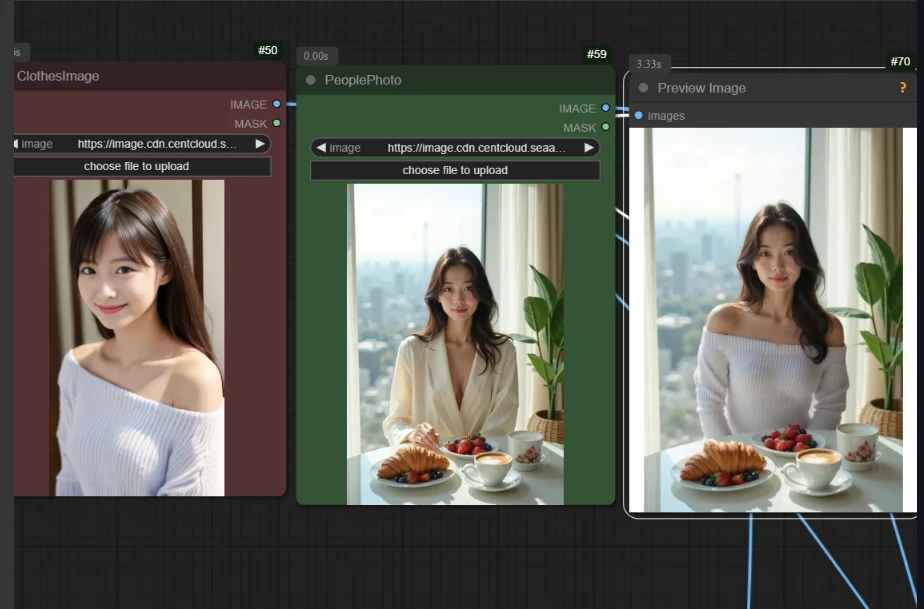Click the MASK output label on ClothesImage

pyautogui.click(x=250, y=124)
